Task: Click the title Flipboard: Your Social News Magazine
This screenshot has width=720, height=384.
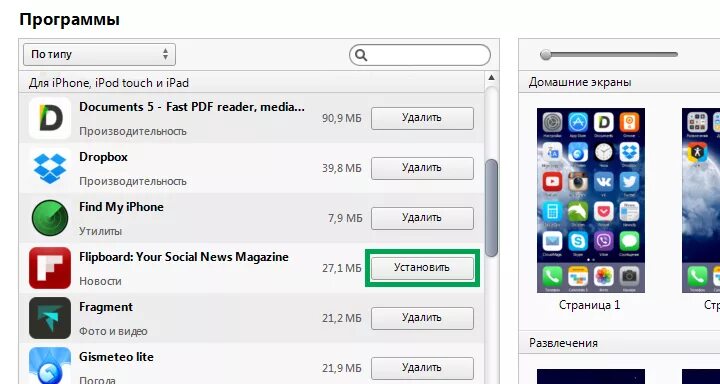Action: coord(184,257)
